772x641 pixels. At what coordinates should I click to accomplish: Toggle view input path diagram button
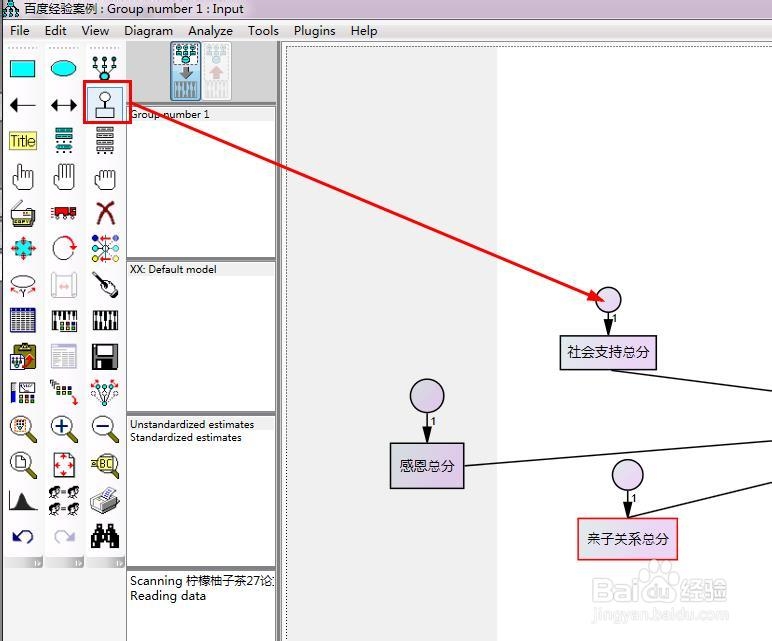(x=186, y=71)
